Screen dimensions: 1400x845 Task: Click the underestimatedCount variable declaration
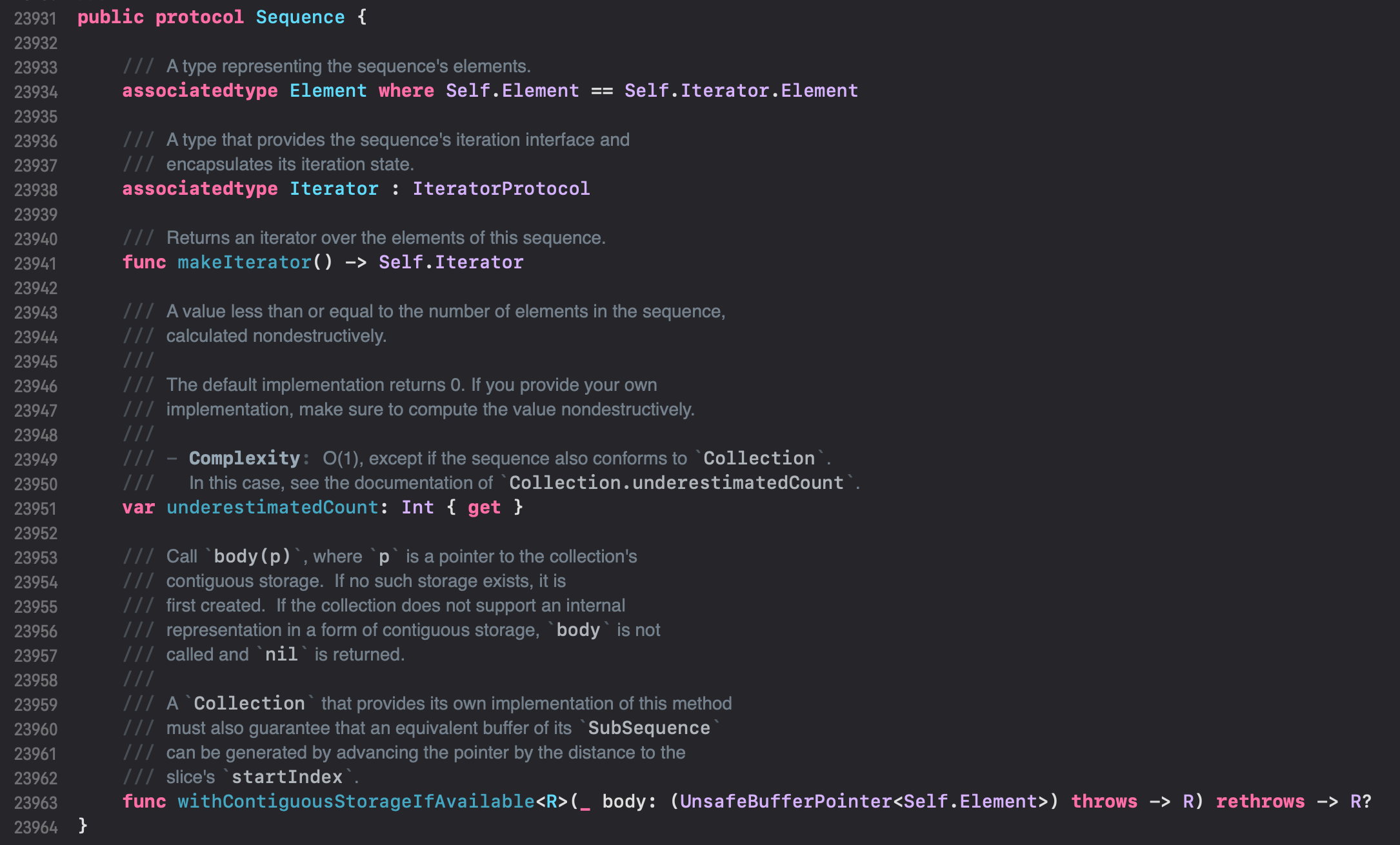pos(272,508)
